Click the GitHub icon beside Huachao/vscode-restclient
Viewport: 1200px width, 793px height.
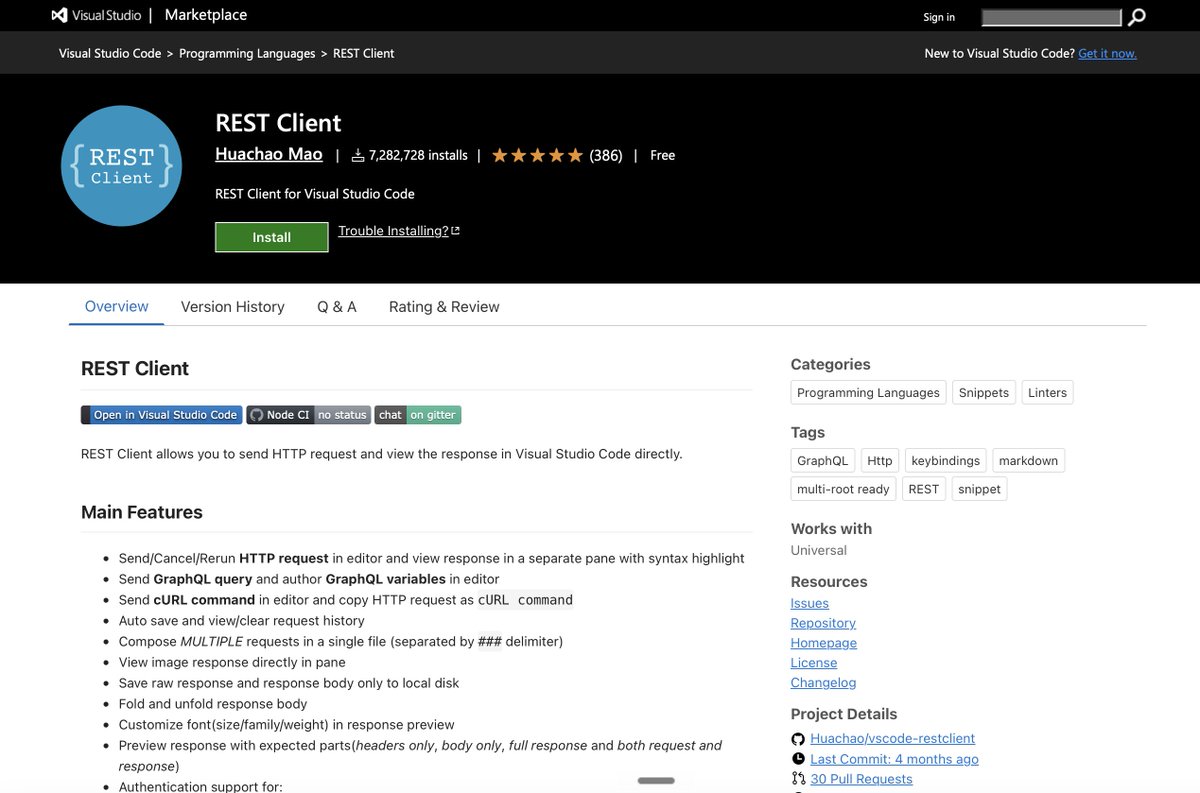coord(798,739)
